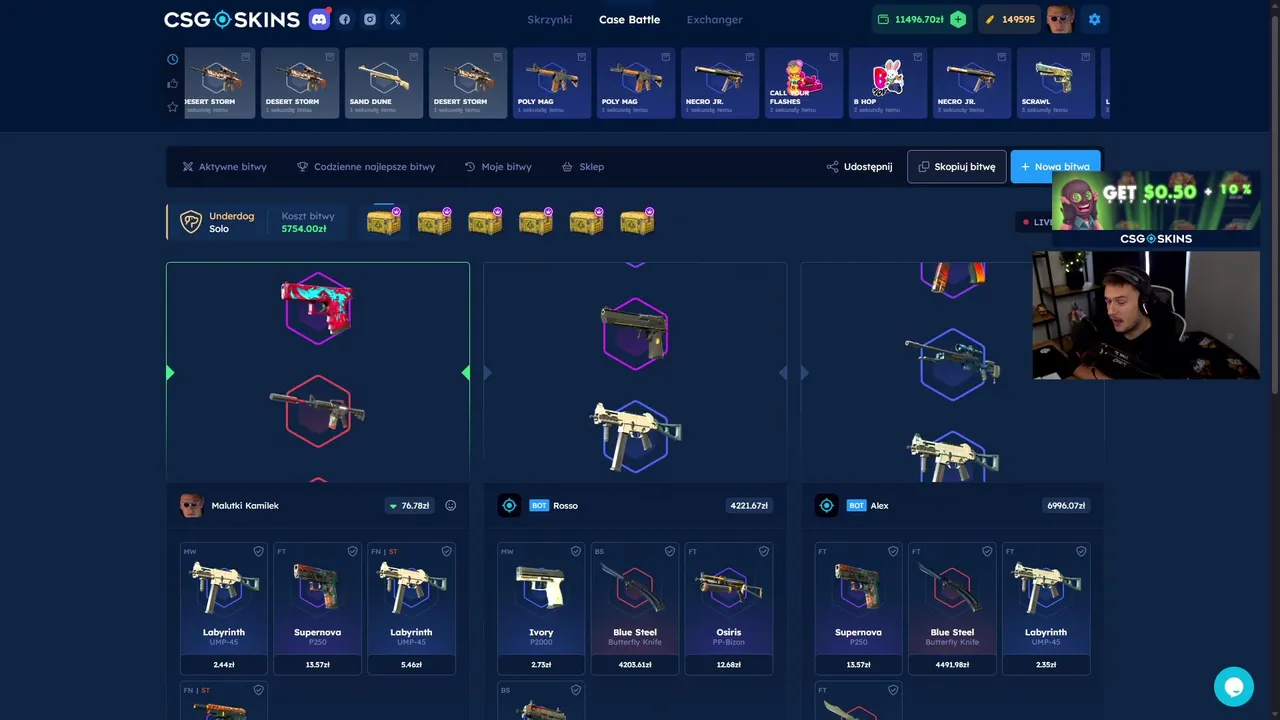Open Sand Dune live drop card
Screen dimensions: 1280x720
(384, 83)
